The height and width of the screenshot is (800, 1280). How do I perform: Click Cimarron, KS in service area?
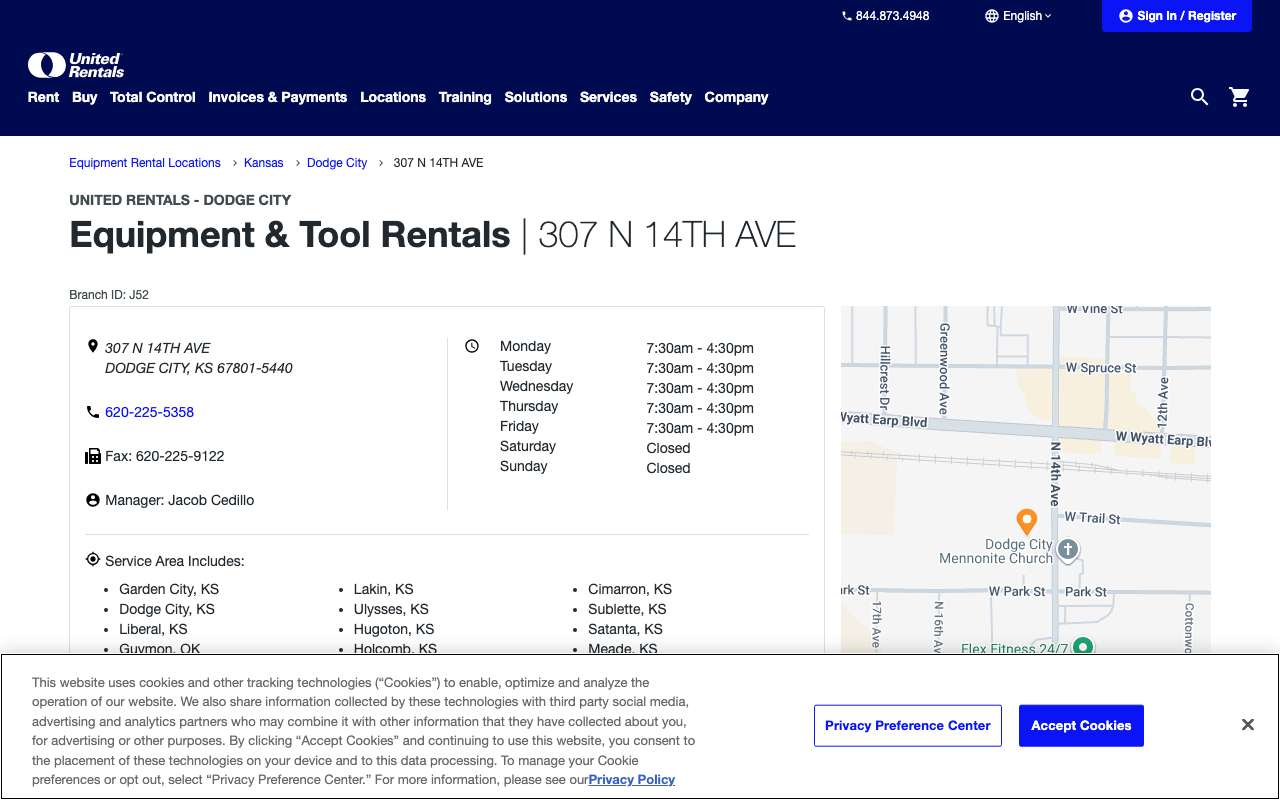[630, 589]
